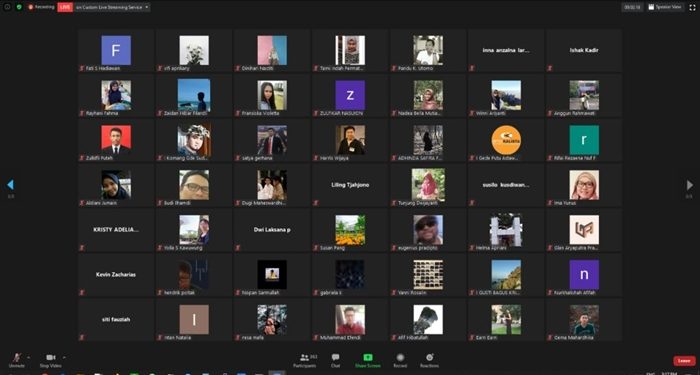Select ZULFIKAR NASUION's purple Z avatar

click(x=350, y=95)
